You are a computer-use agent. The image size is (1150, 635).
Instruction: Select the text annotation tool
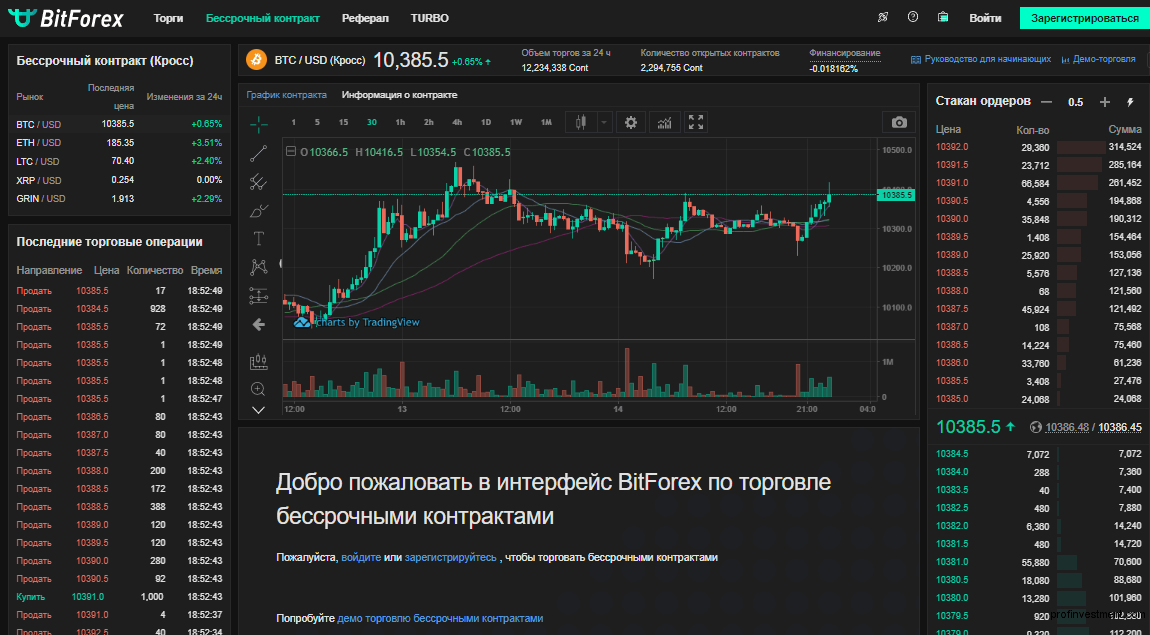(259, 238)
